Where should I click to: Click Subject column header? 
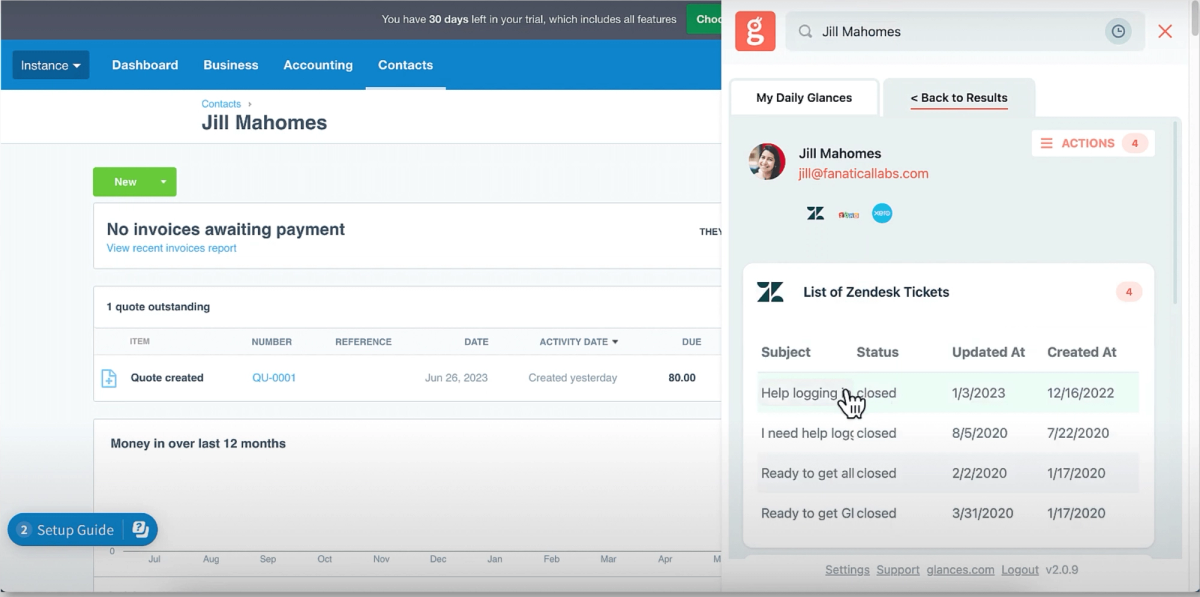[x=786, y=352]
